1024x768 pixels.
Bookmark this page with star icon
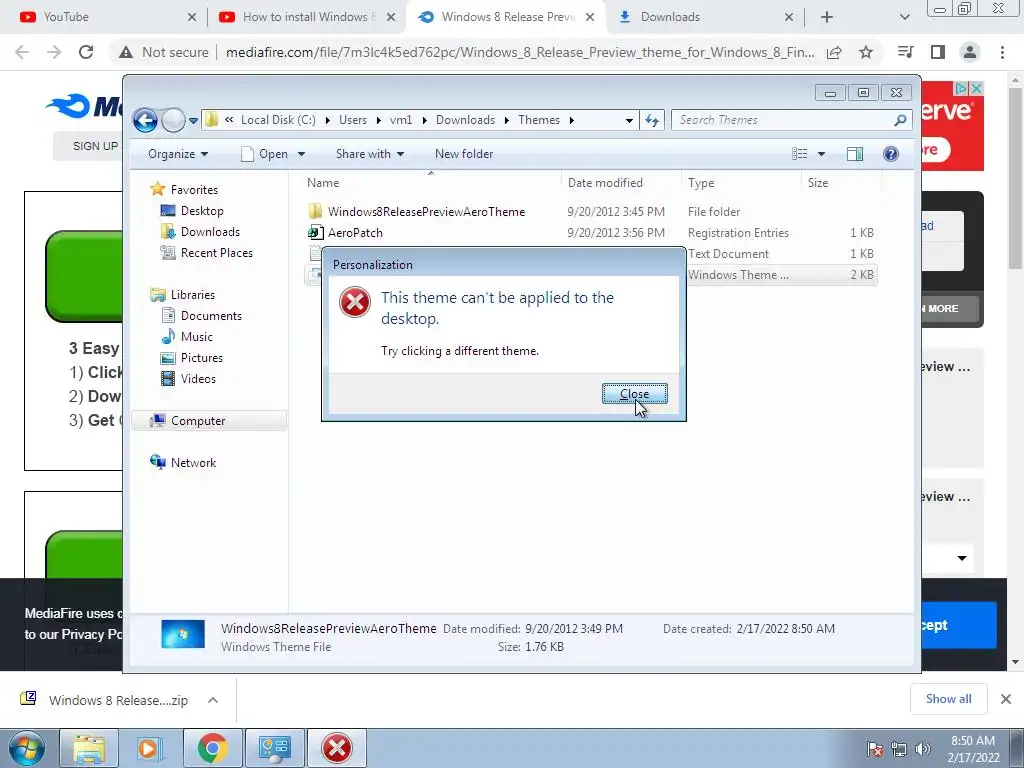coord(866,52)
